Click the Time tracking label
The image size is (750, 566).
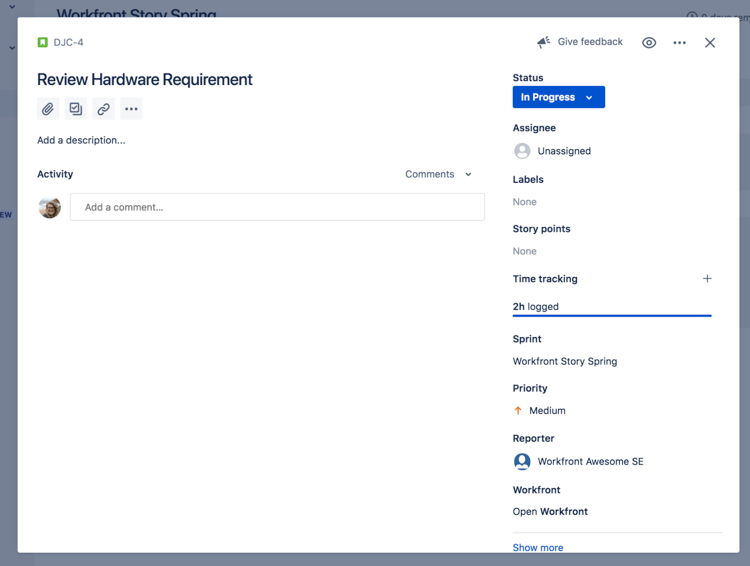pyautogui.click(x=545, y=279)
